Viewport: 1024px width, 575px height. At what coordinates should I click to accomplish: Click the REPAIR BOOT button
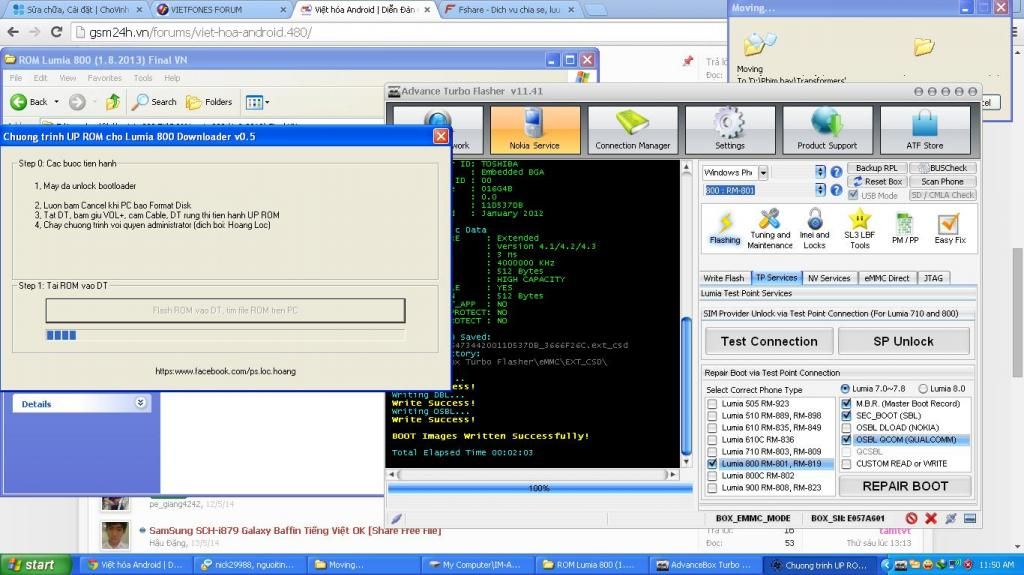[904, 486]
